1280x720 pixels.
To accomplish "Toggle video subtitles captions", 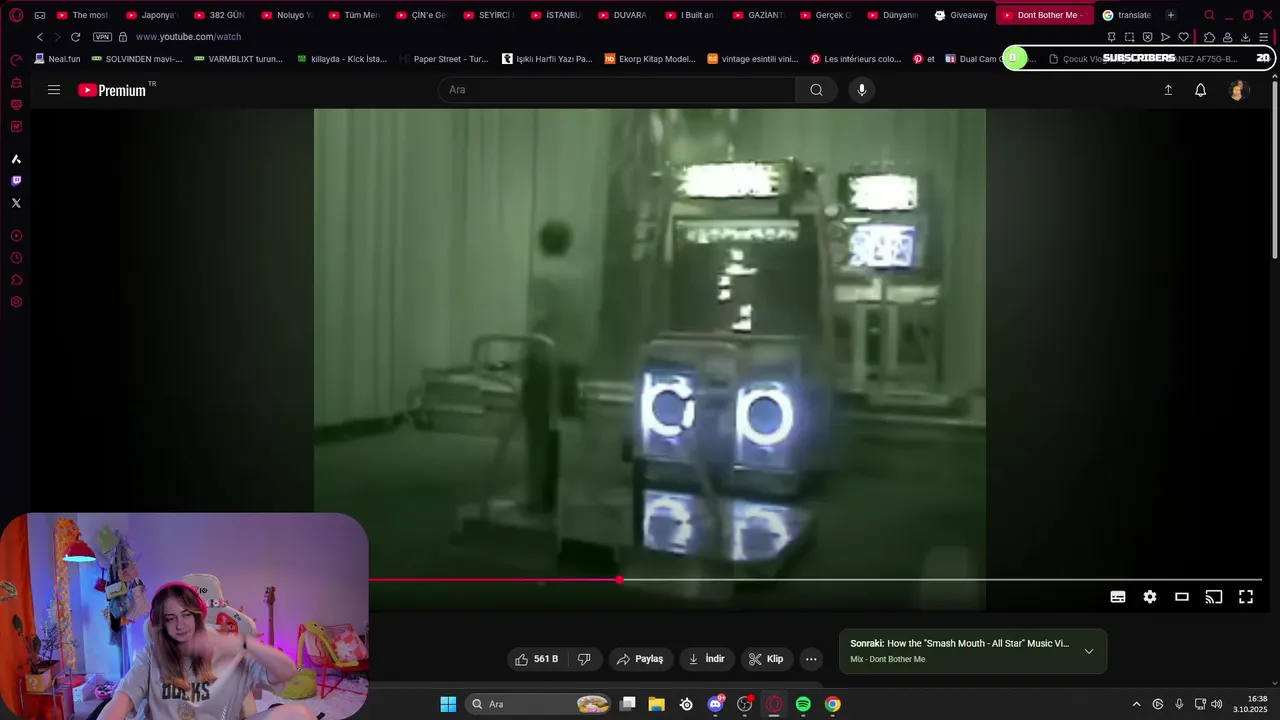I will pos(1118,597).
